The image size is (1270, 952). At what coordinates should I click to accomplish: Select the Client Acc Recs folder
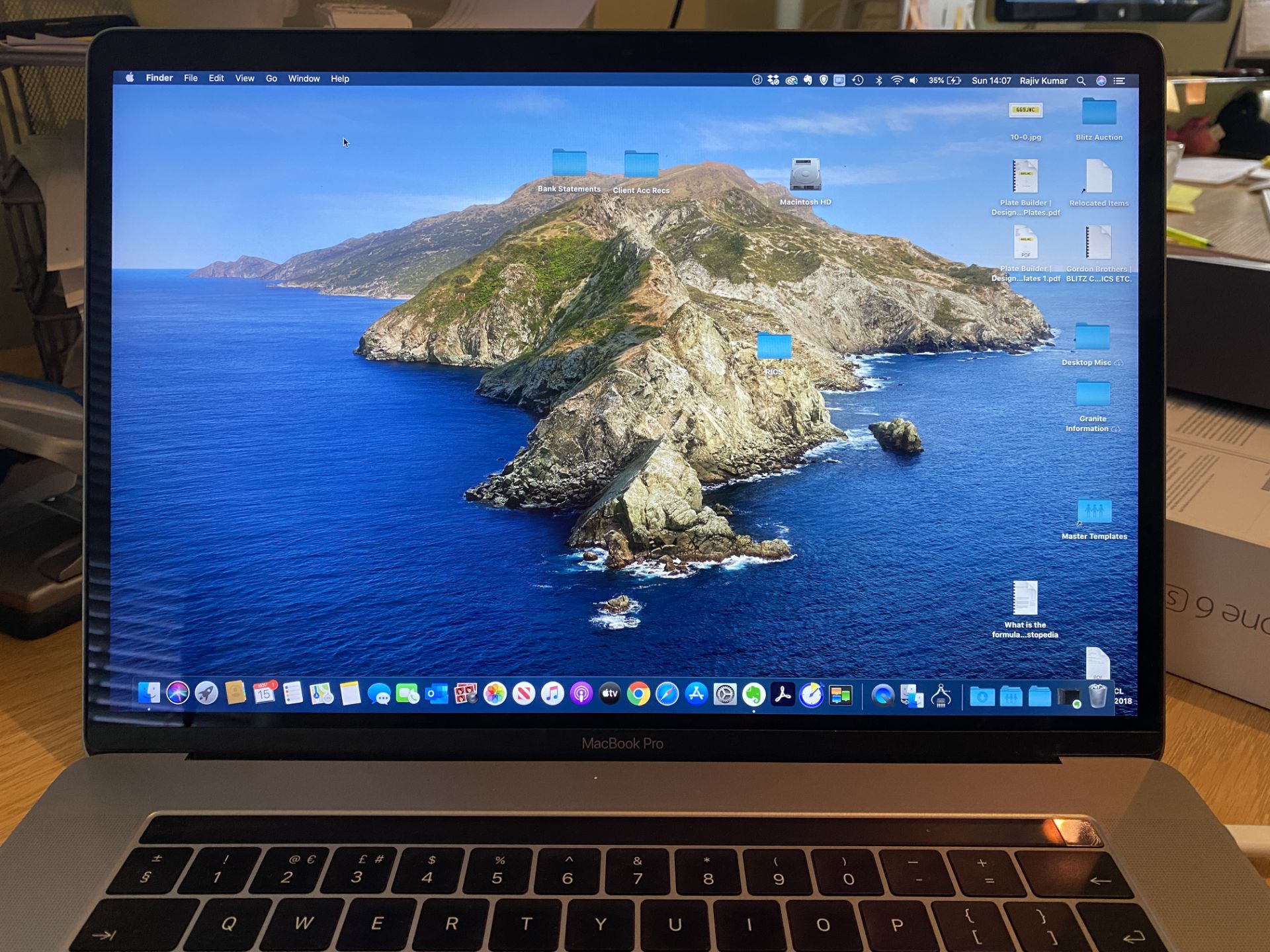(x=641, y=171)
